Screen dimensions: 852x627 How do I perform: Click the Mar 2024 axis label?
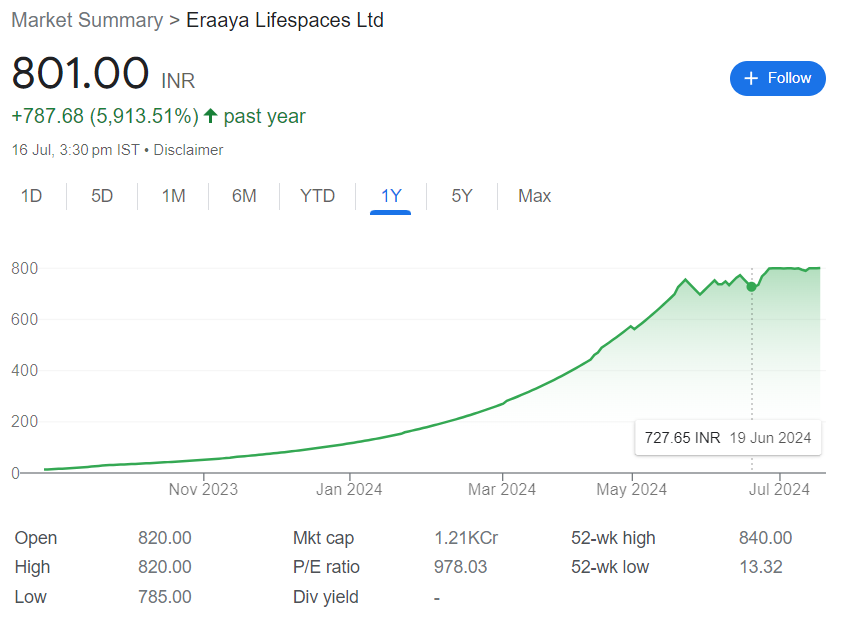[x=502, y=490]
